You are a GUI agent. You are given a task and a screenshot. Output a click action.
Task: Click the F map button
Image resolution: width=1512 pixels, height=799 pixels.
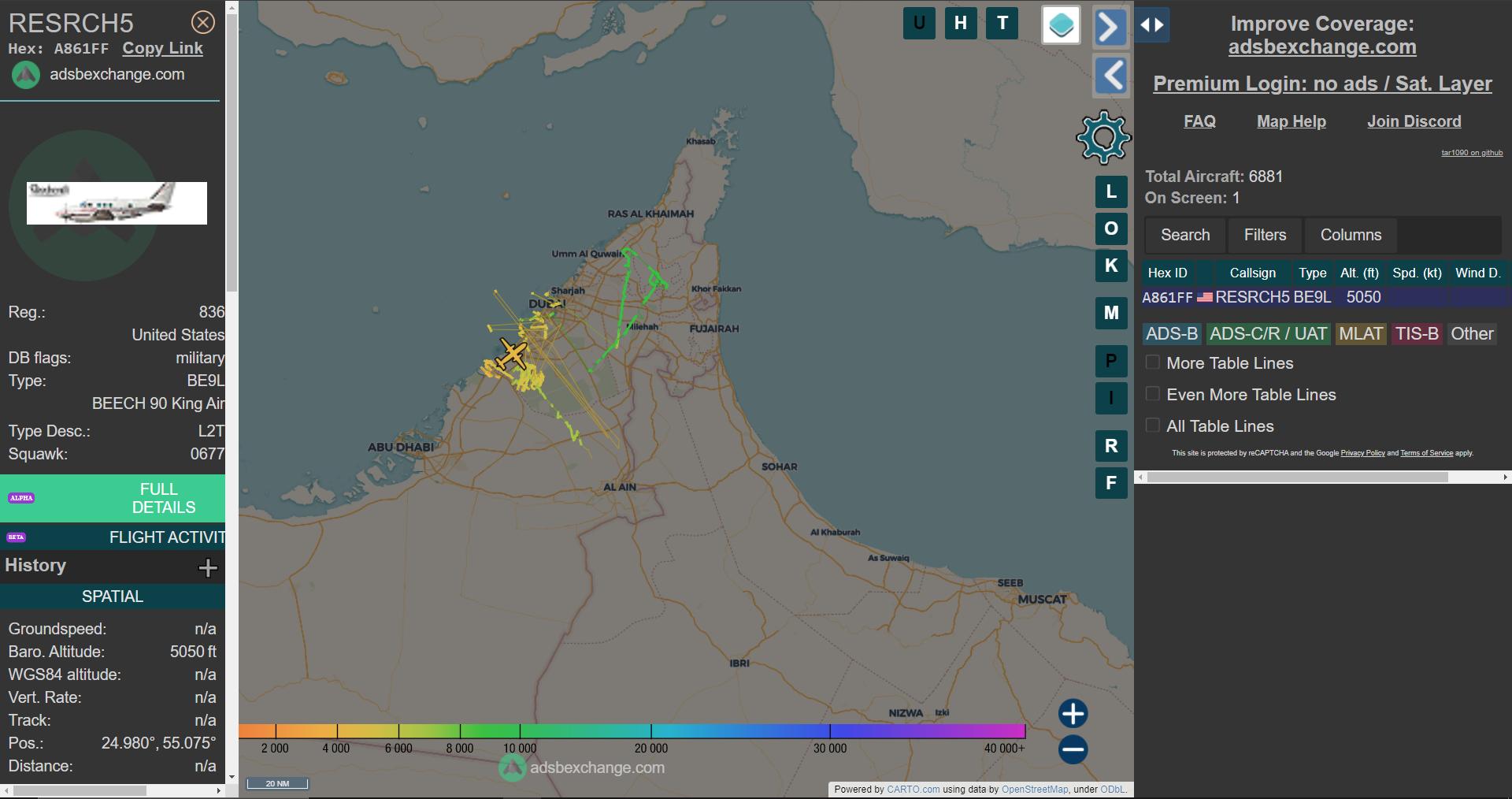(1111, 483)
